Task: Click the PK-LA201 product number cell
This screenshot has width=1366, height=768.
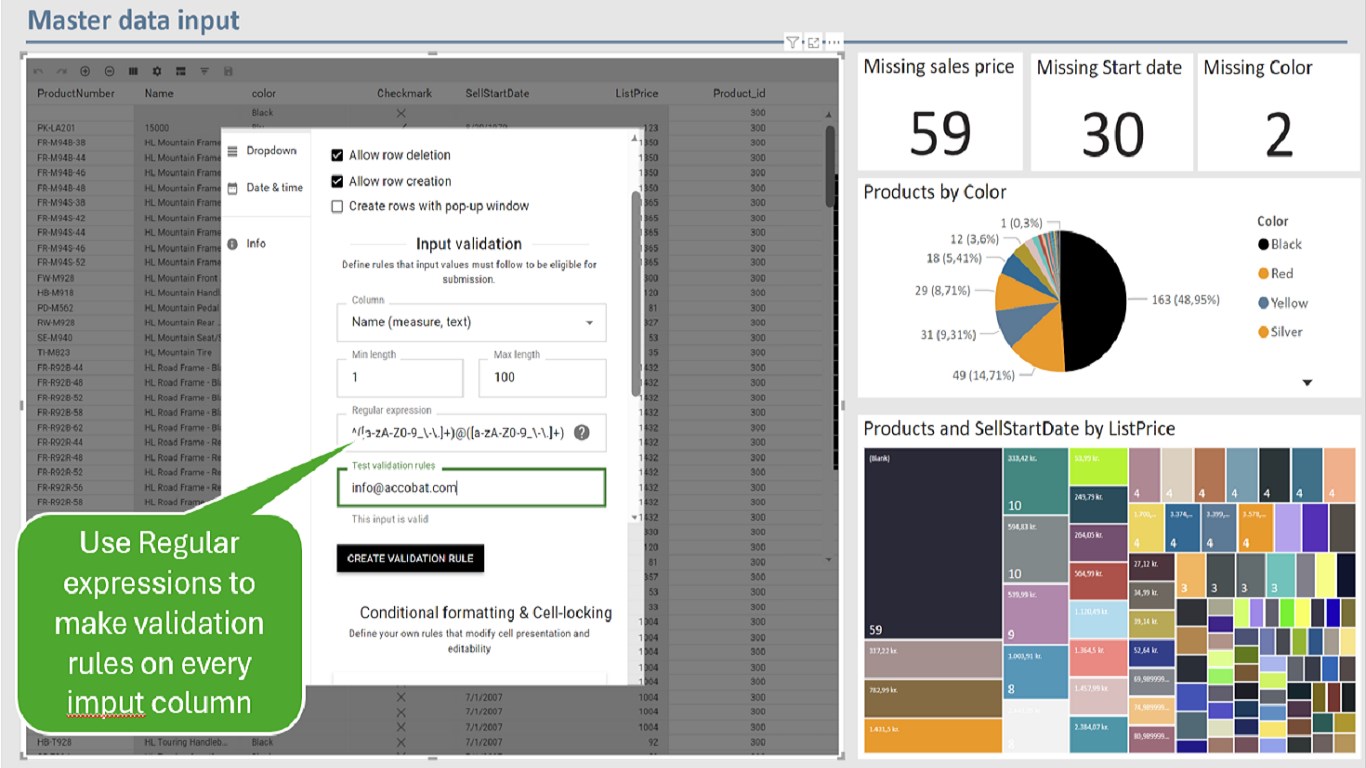Action: tap(58, 128)
